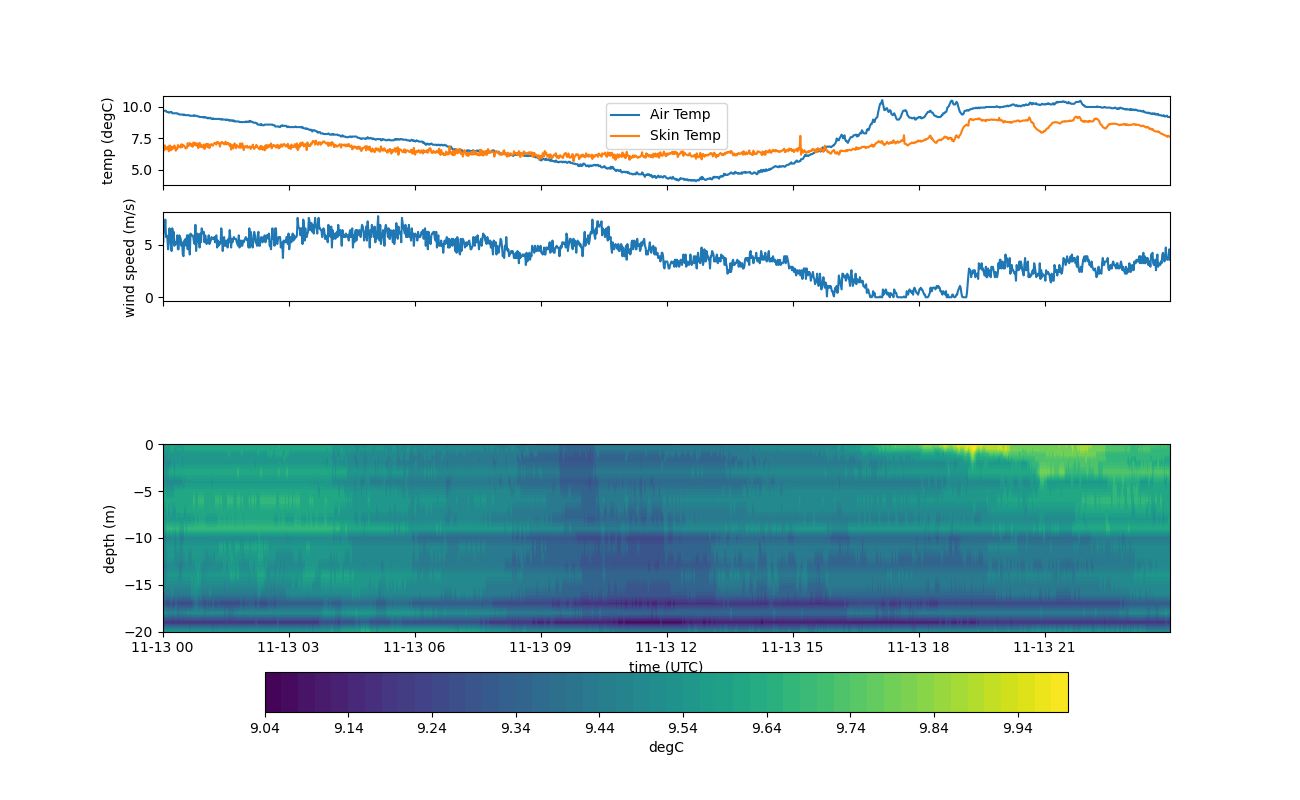Click the bright yellow surface patch in heatmap

[x=970, y=449]
